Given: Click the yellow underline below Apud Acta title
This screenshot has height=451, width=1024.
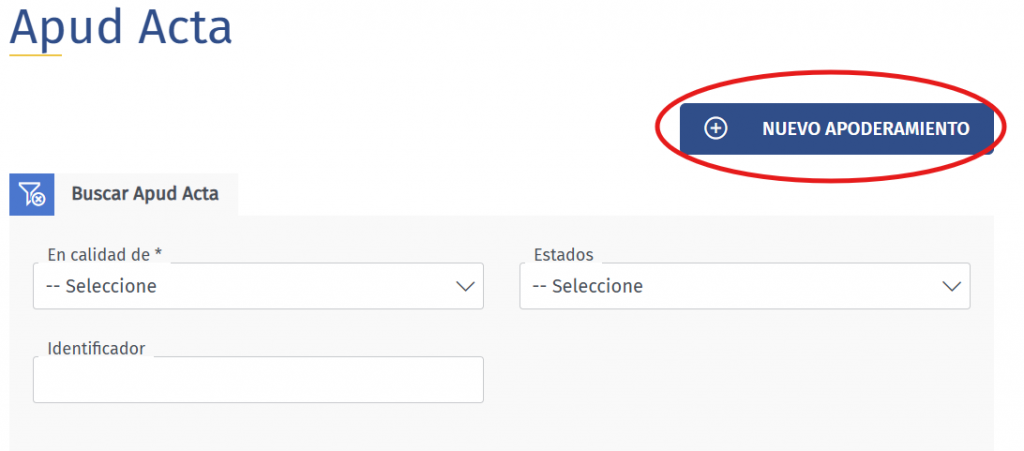Looking at the screenshot, I should (x=36, y=54).
